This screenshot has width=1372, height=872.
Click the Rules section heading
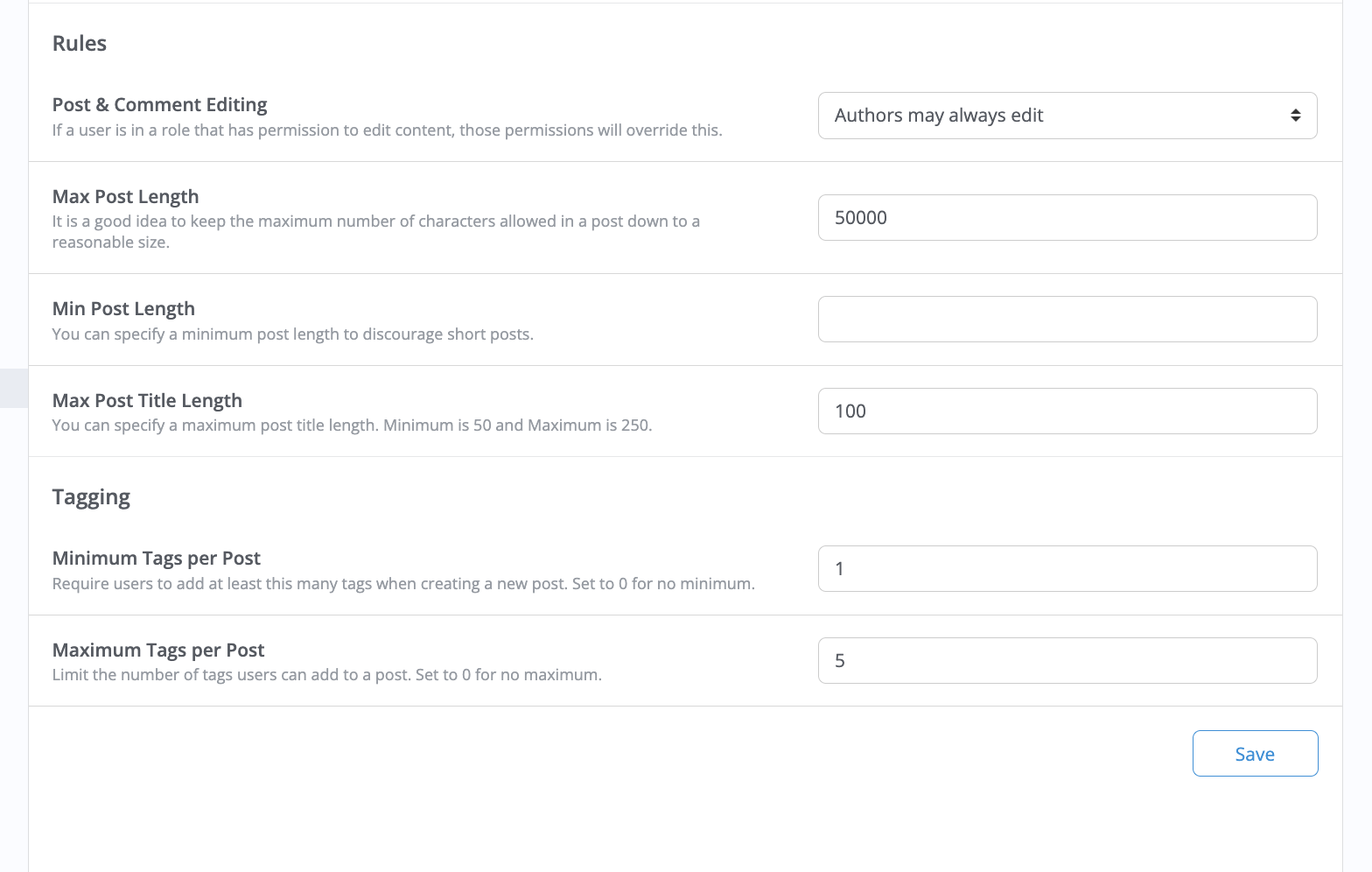(80, 44)
